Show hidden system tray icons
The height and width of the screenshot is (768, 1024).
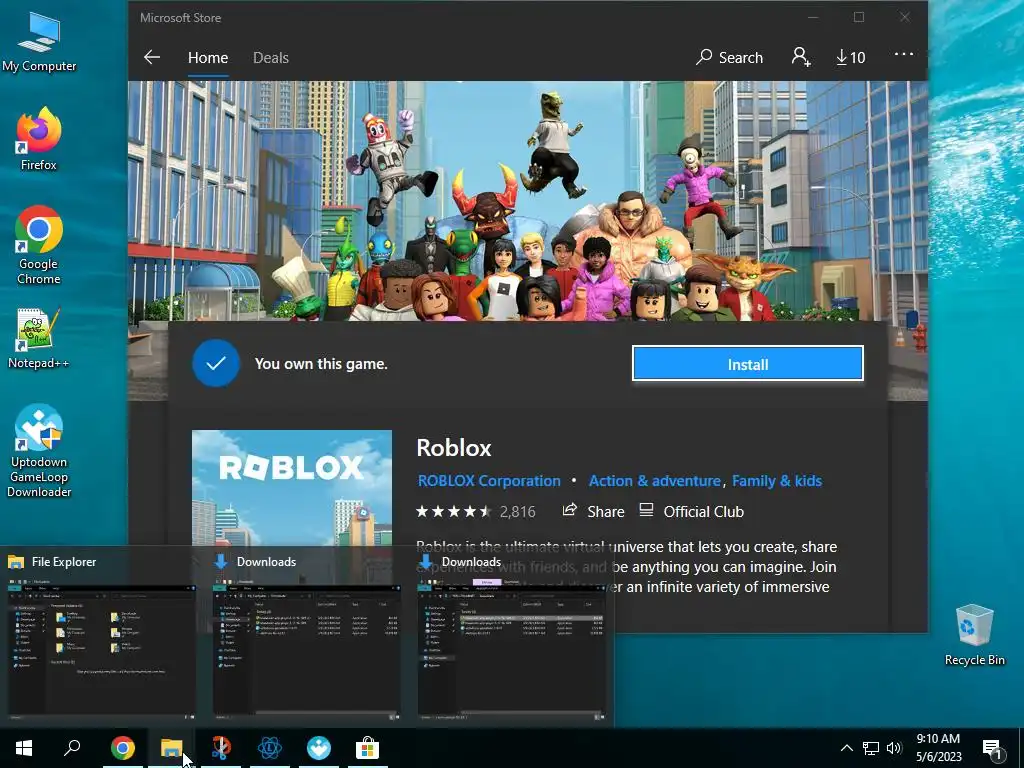click(x=846, y=748)
